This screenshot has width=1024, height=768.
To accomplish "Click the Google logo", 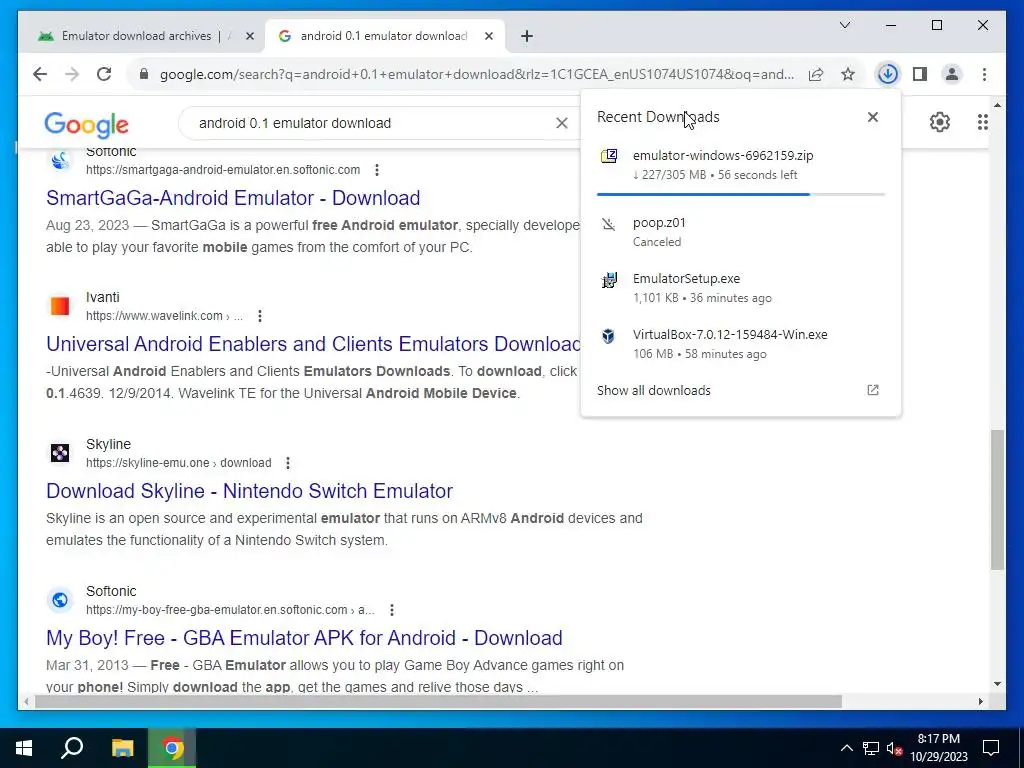I will click(x=86, y=124).
